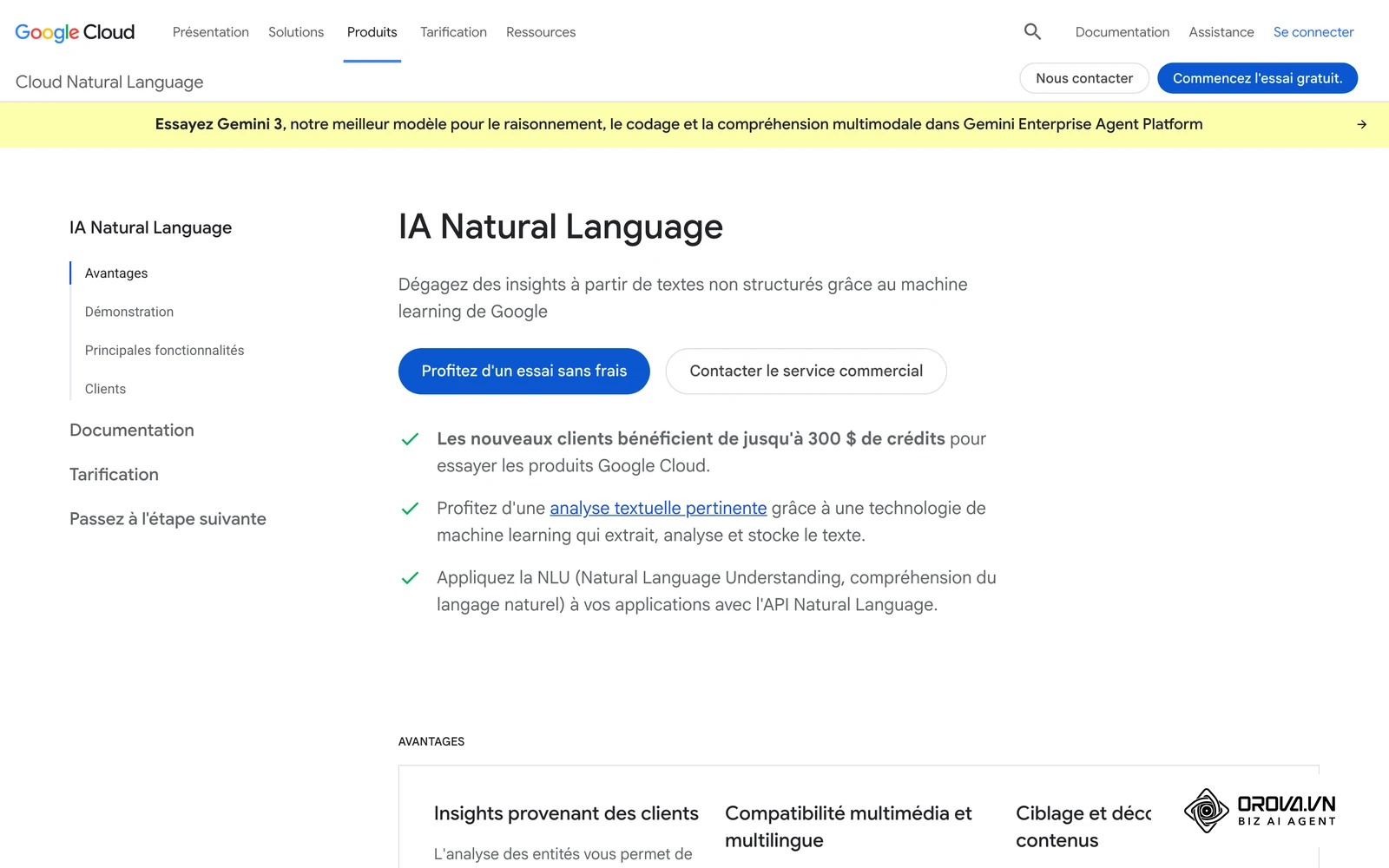Open the analyse textuelle pertinente link
Image resolution: width=1389 pixels, height=868 pixels.
[658, 509]
